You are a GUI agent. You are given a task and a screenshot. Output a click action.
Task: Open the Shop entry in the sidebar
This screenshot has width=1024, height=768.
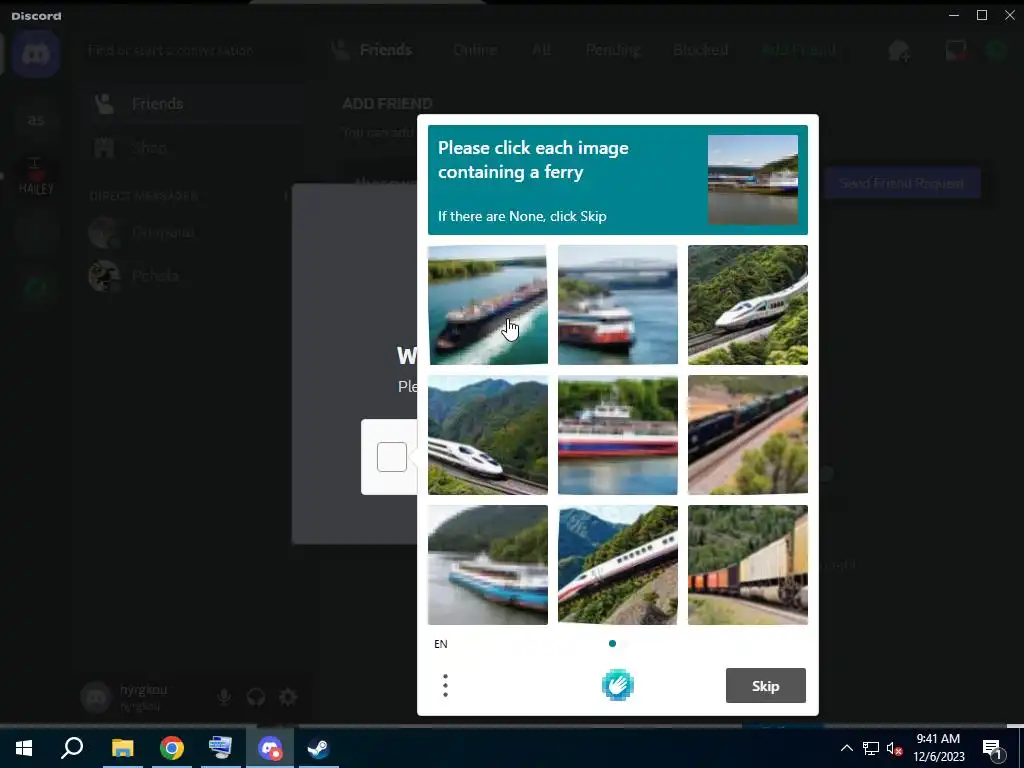click(194, 148)
